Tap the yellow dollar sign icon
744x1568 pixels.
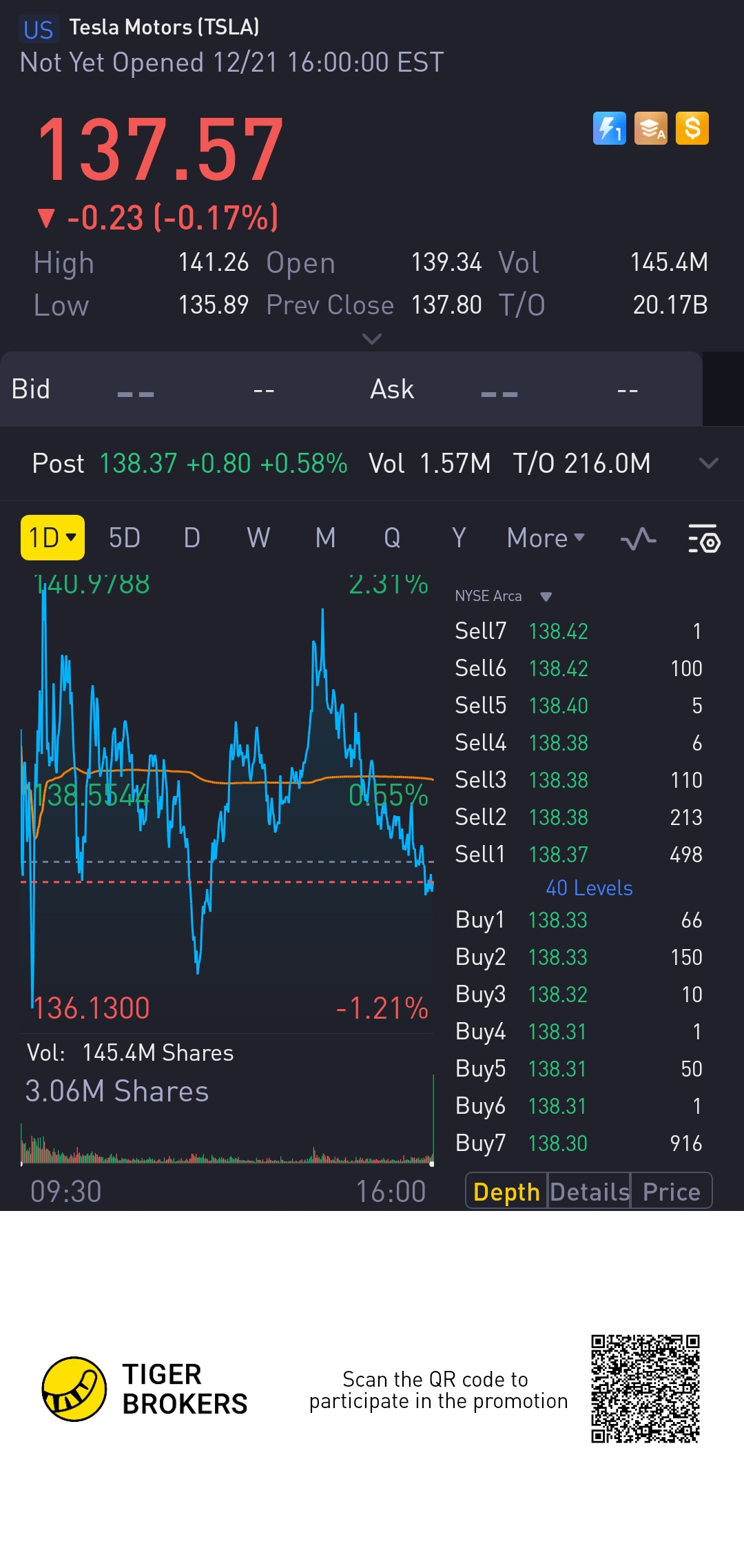click(692, 128)
